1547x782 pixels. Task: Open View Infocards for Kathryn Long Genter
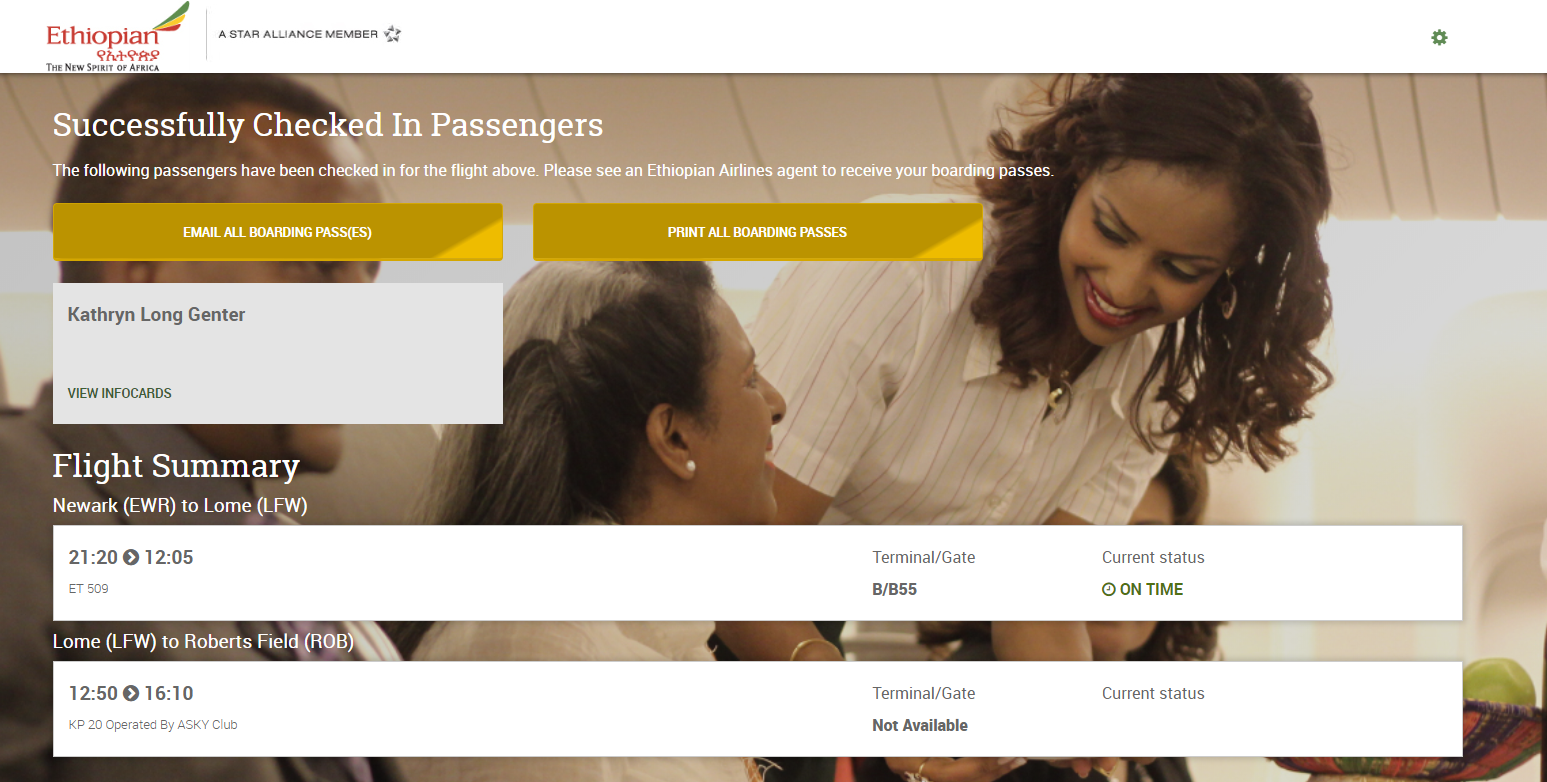click(120, 393)
